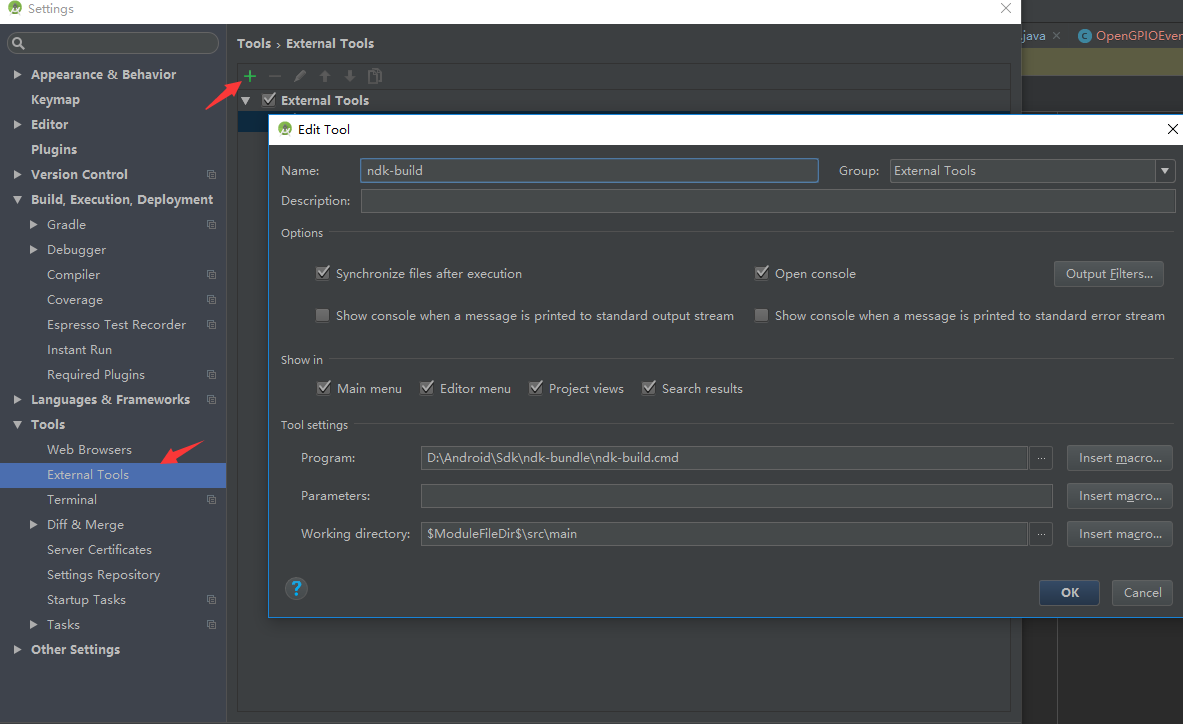Open Settings Repository page

(x=103, y=575)
